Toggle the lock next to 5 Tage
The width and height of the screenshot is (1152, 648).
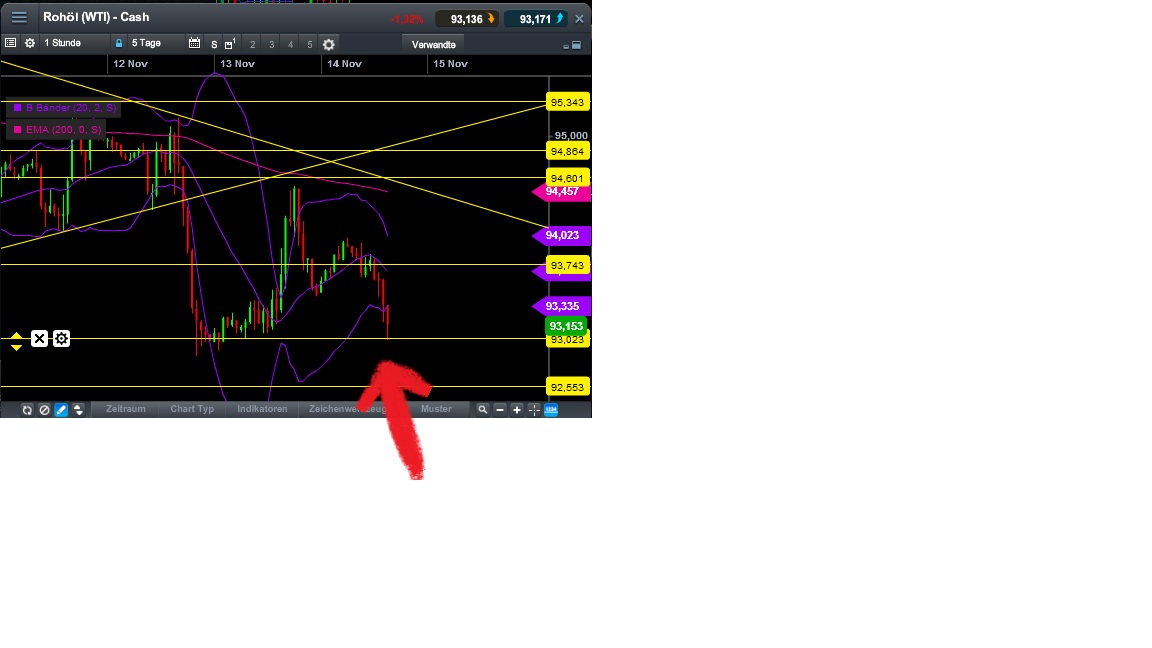(118, 43)
